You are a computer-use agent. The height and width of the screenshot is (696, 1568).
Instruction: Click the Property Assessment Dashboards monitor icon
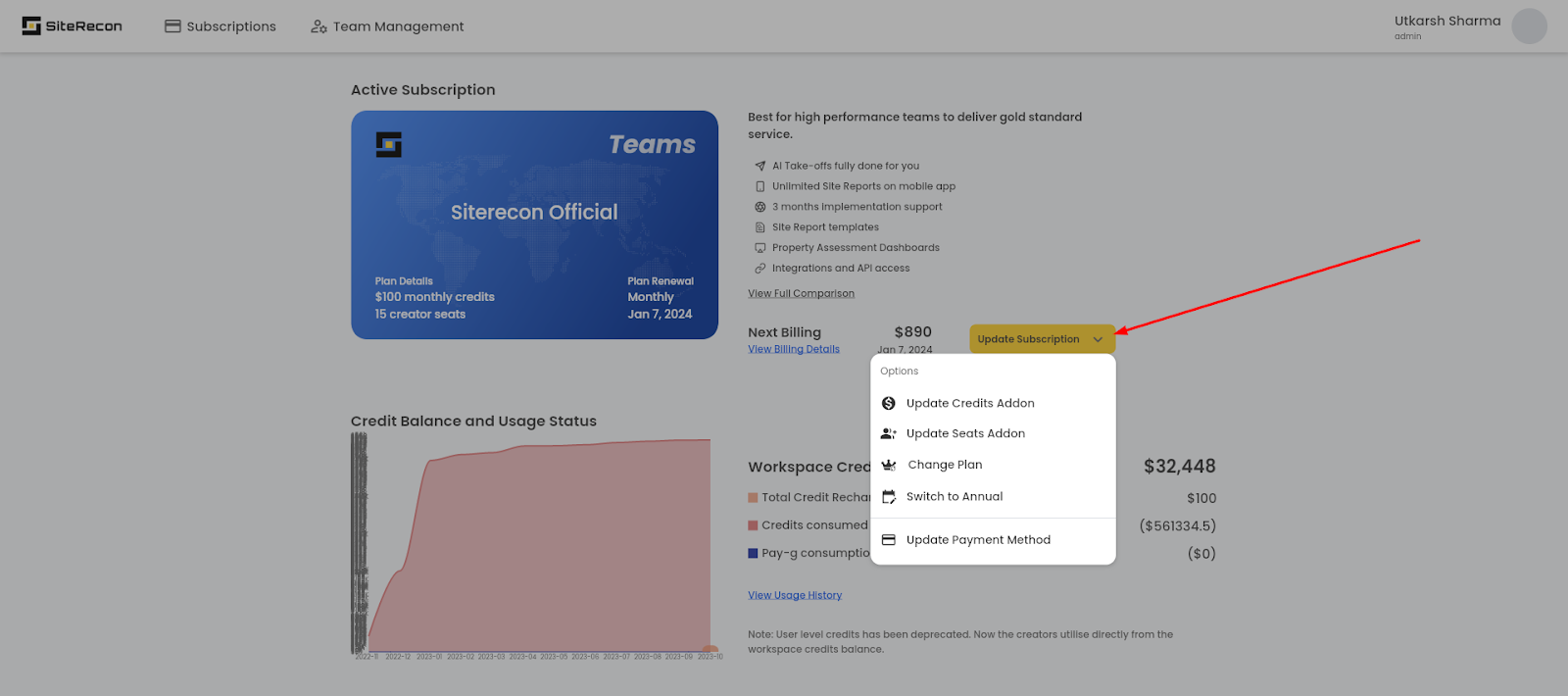tap(759, 248)
